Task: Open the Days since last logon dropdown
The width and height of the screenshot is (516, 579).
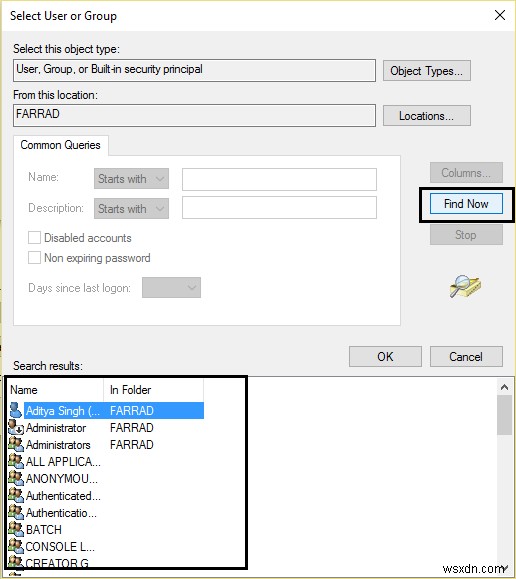Action: tap(171, 288)
